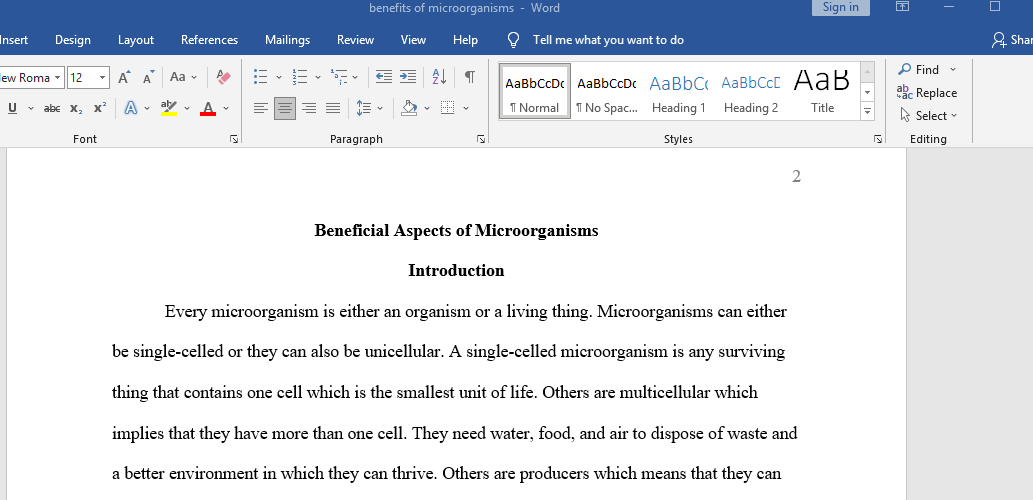Open the Select menu
The image size is (1033, 500).
click(928, 116)
